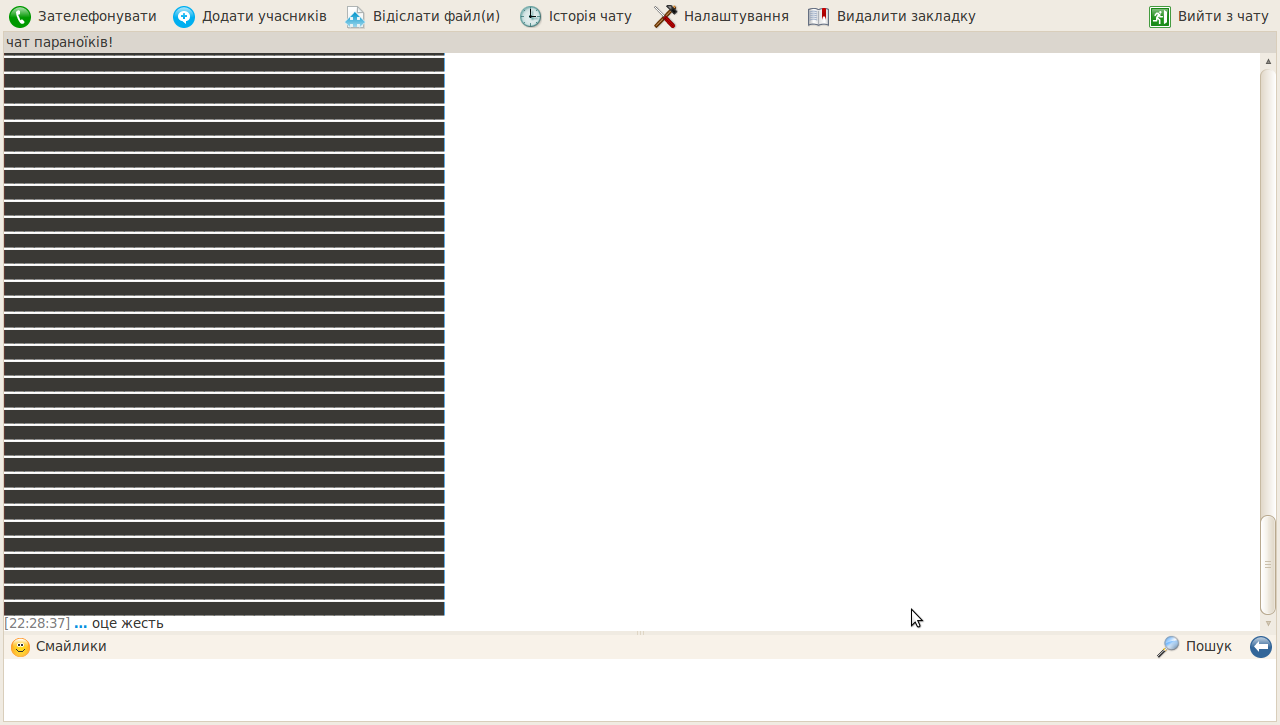1280x725 pixels.
Task: Open the 'Смайлики' emoticon picker
Action: [x=71, y=647]
